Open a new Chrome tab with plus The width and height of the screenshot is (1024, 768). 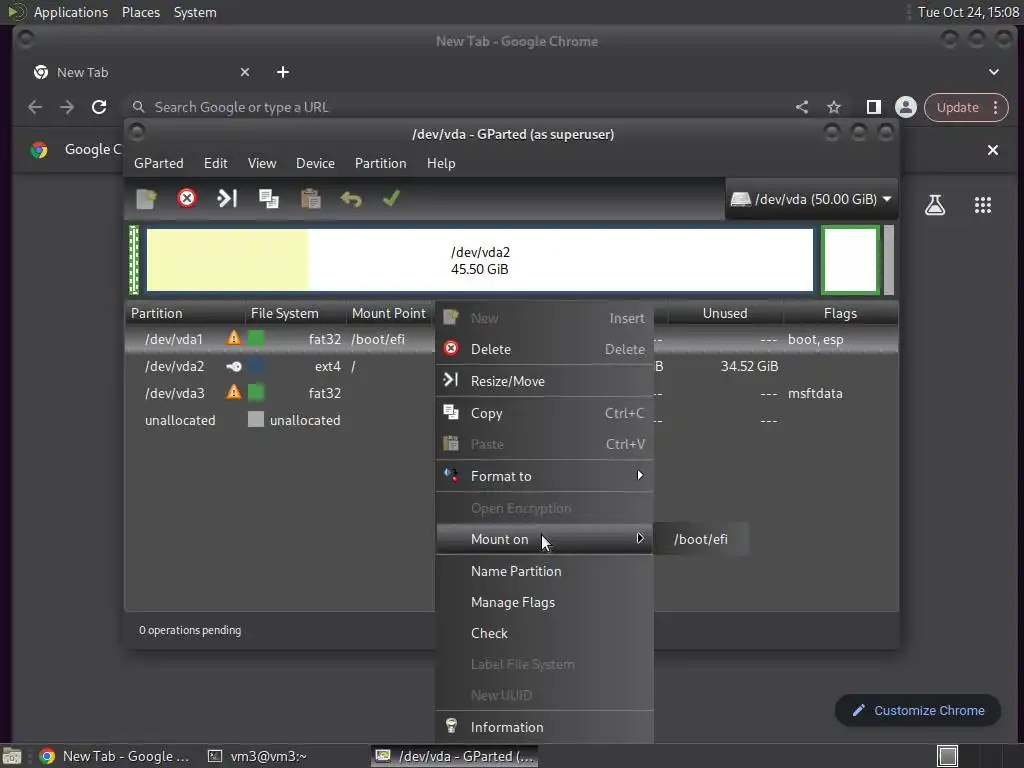pyautogui.click(x=283, y=72)
